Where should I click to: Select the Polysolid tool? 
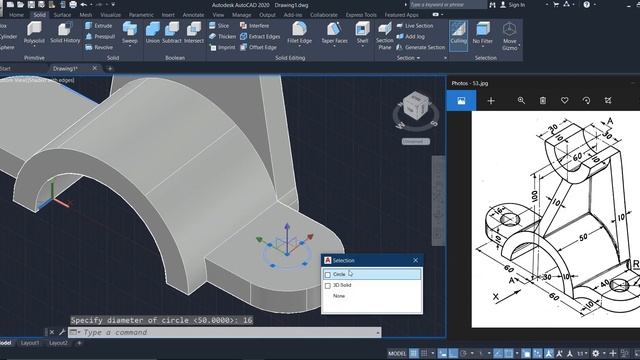coord(34,33)
